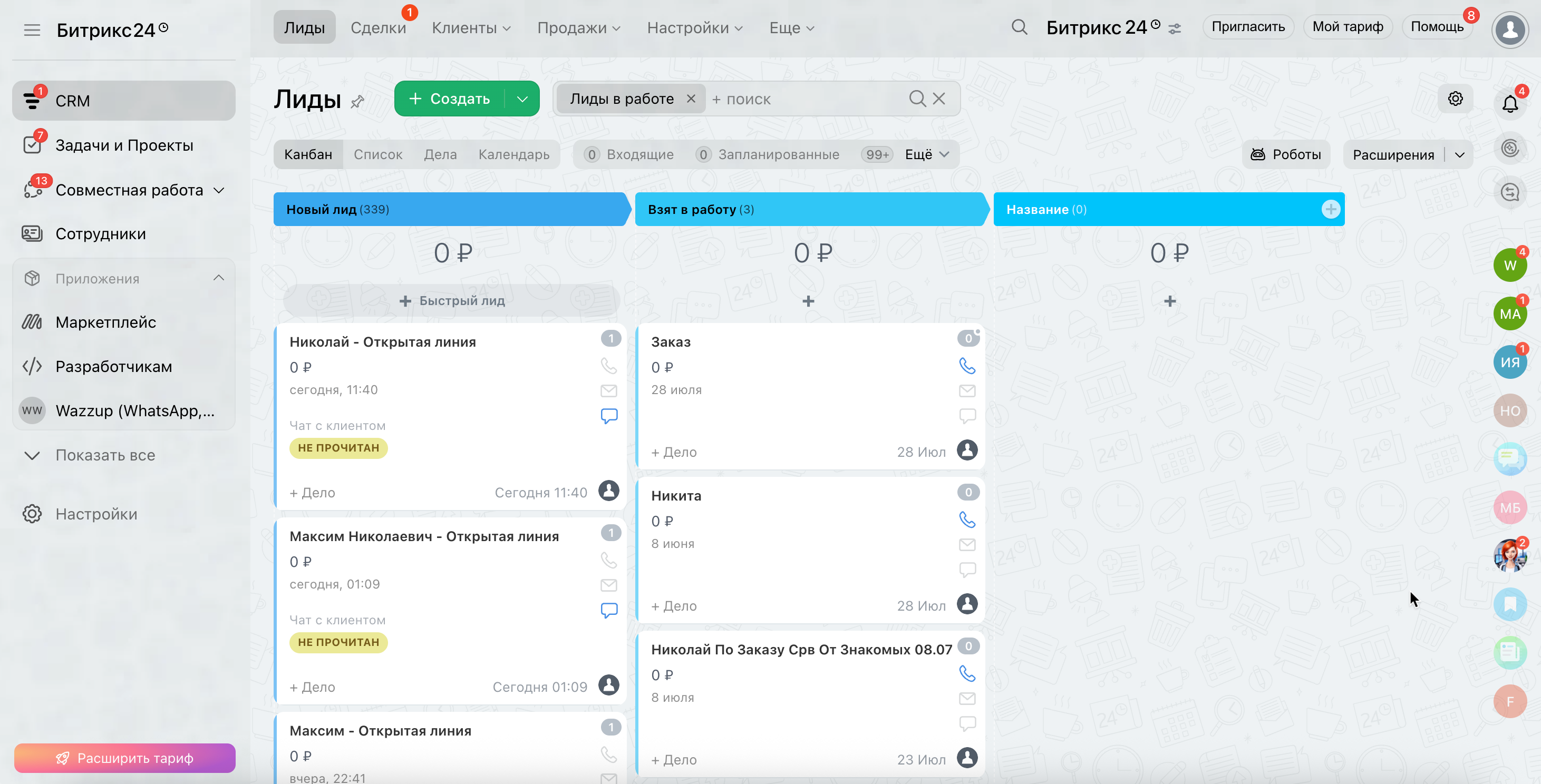Open responsible avatar on Никита card
This screenshot has width=1541, height=784.
[967, 604]
